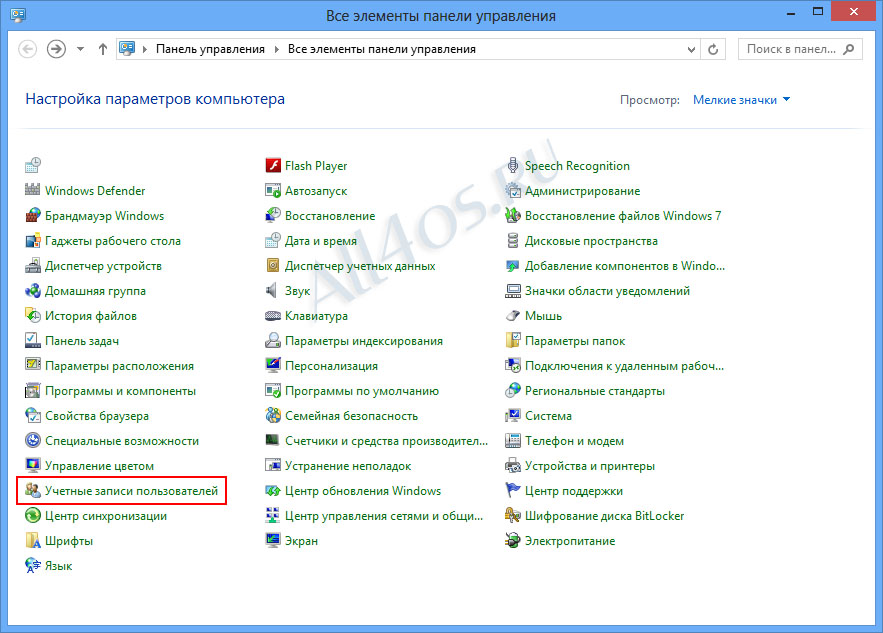Open Панель задач link
Screen dimensions: 883x633
point(82,341)
